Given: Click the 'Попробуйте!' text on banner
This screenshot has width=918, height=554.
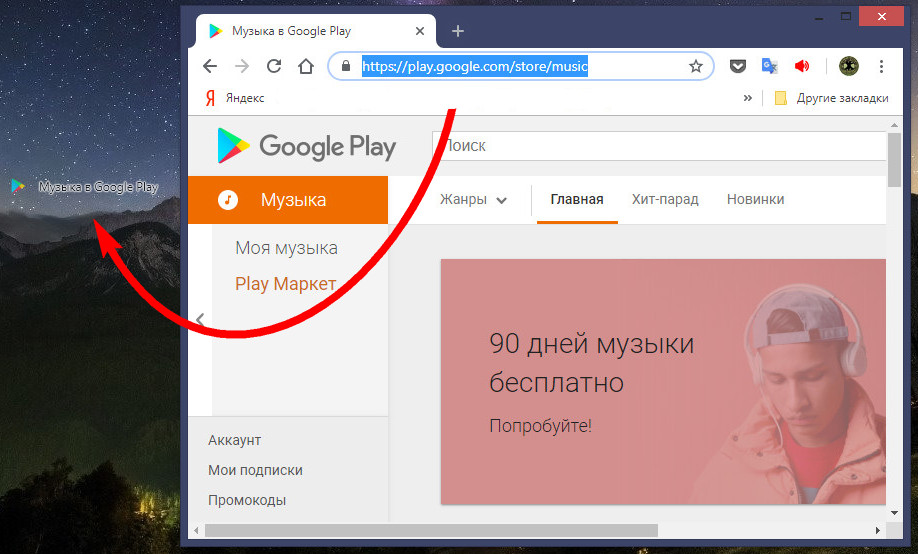Looking at the screenshot, I should click(540, 426).
